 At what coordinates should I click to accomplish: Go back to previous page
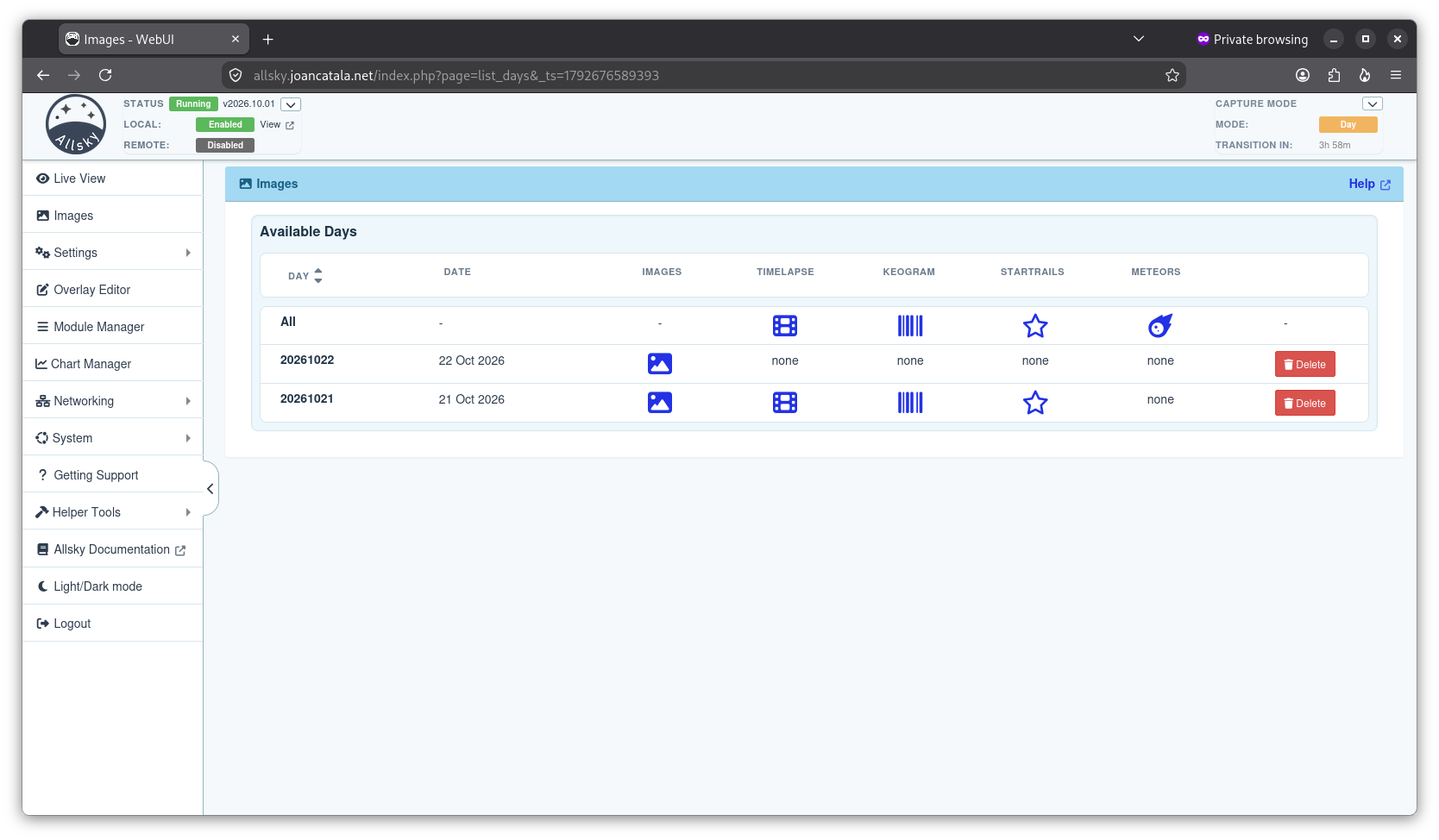click(43, 76)
